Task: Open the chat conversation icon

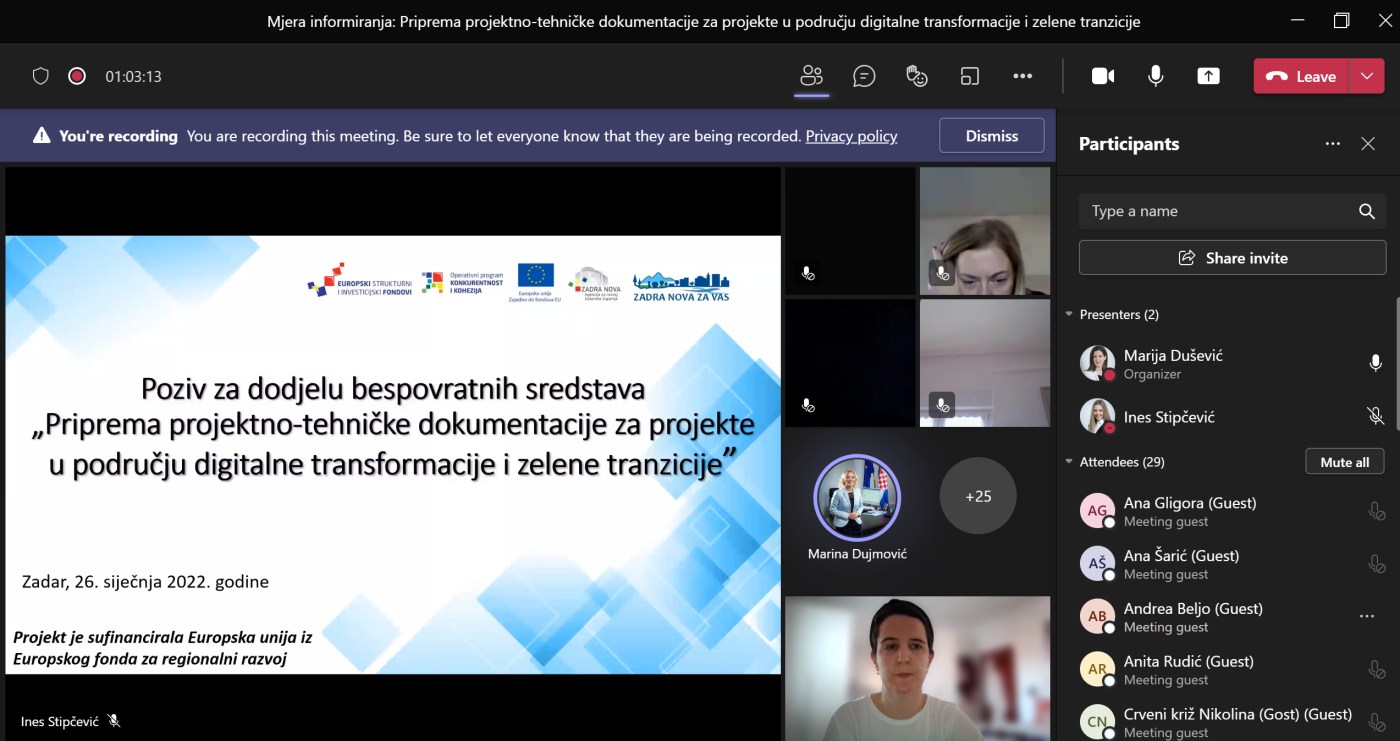Action: [864, 76]
